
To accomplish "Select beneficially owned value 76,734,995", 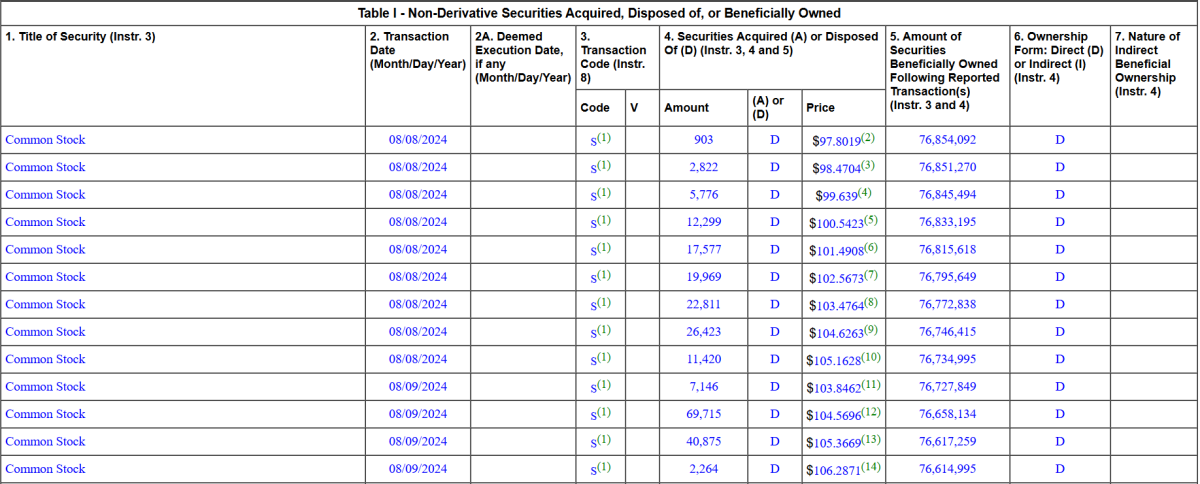I will tap(947, 360).
